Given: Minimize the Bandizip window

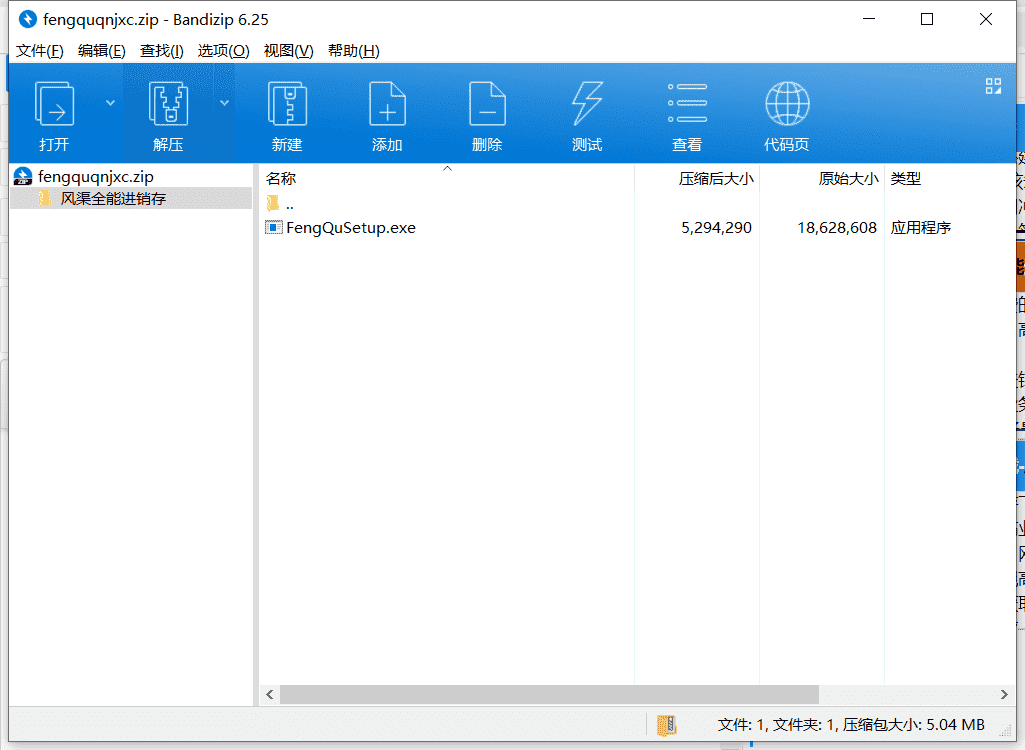Looking at the screenshot, I should click(x=869, y=19).
